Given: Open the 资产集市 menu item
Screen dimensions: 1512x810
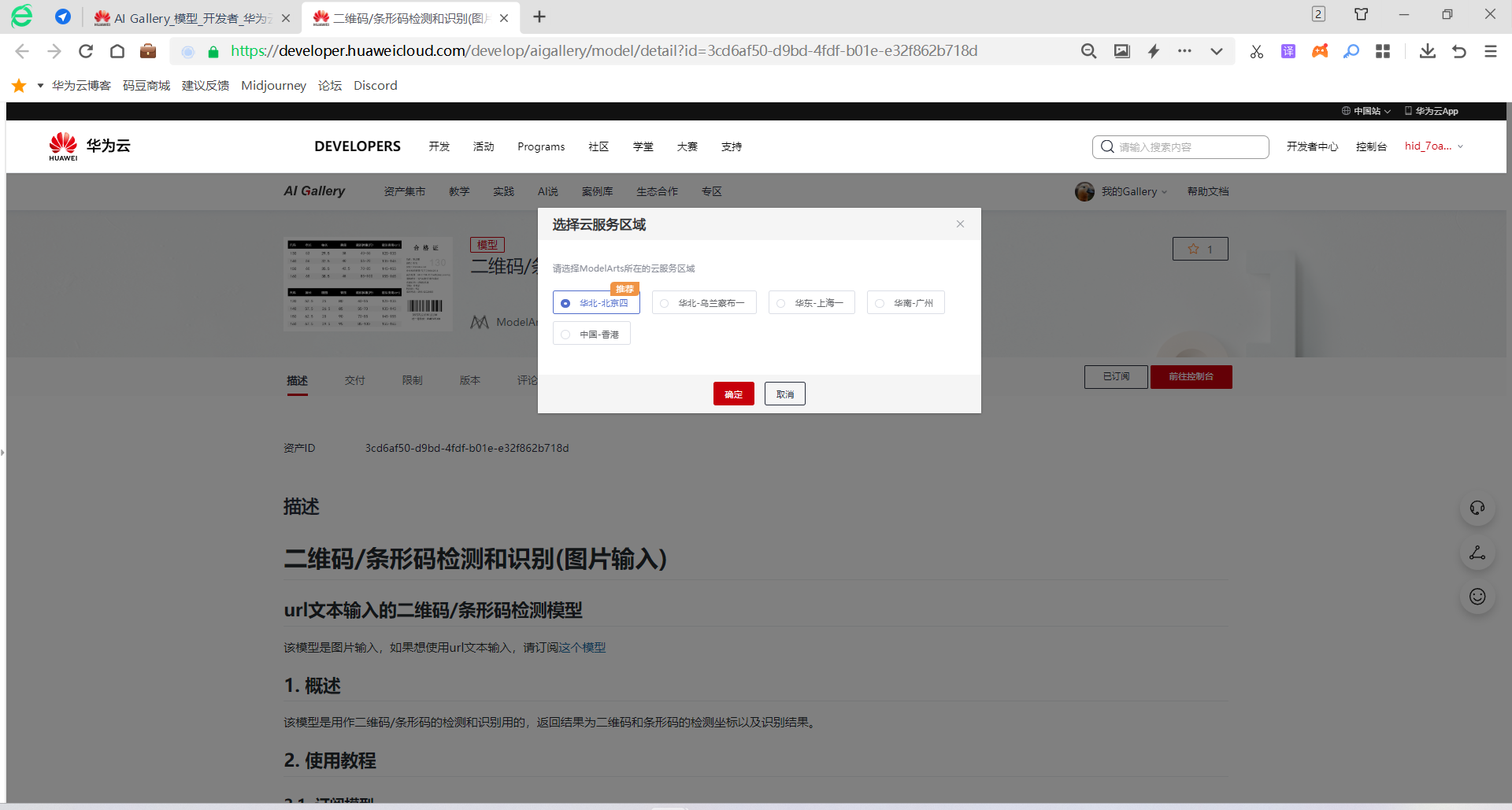Looking at the screenshot, I should pos(405,191).
